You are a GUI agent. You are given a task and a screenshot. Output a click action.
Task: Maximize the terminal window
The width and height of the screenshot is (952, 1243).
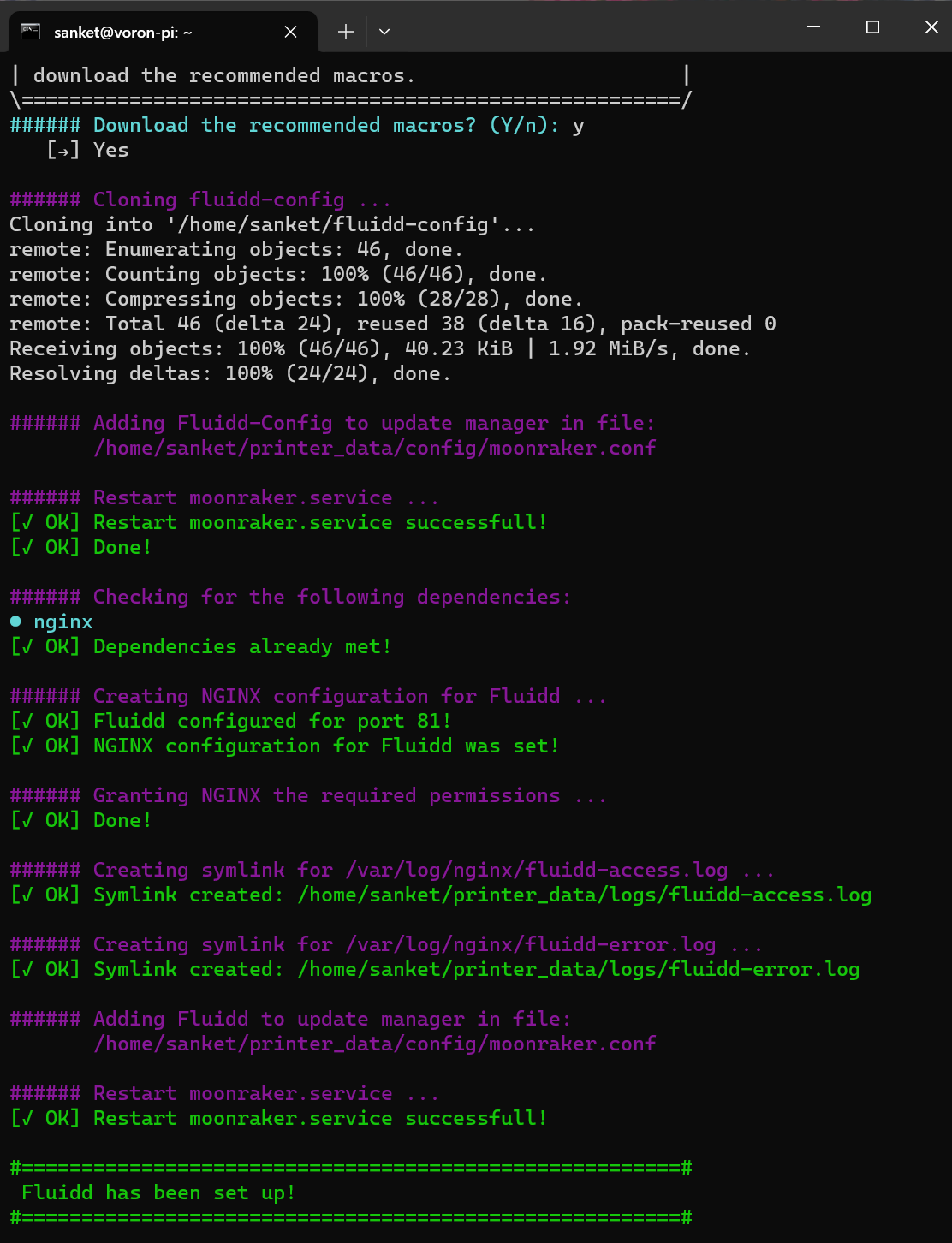pos(872,27)
